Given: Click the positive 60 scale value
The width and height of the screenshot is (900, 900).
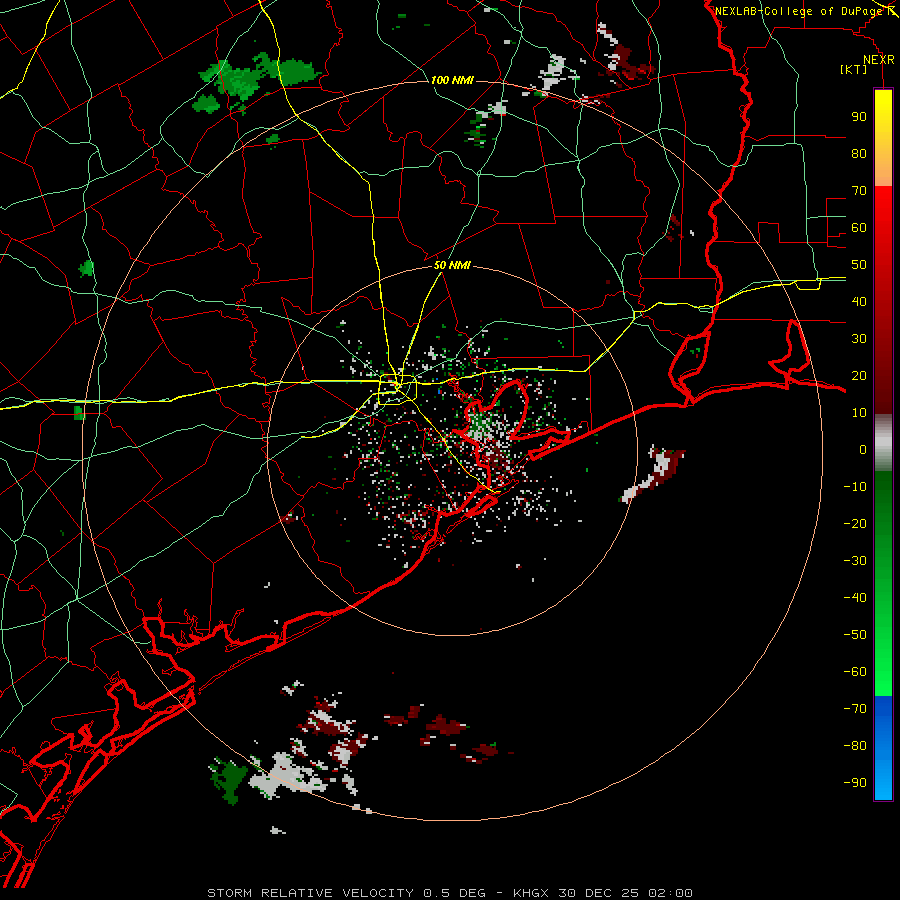Looking at the screenshot, I should click(x=859, y=227).
